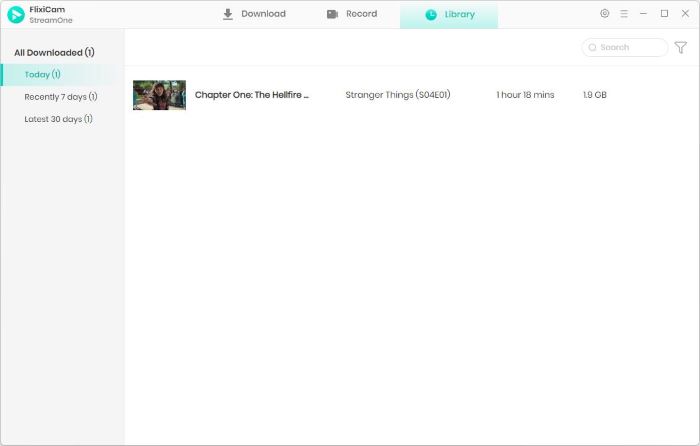Show Latest 30 days (1) downloads
Screen dimensions: 700x446
[58, 119]
